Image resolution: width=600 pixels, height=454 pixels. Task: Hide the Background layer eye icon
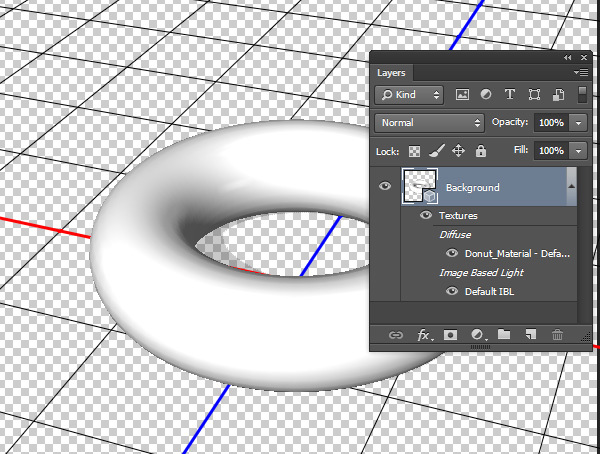coord(385,187)
